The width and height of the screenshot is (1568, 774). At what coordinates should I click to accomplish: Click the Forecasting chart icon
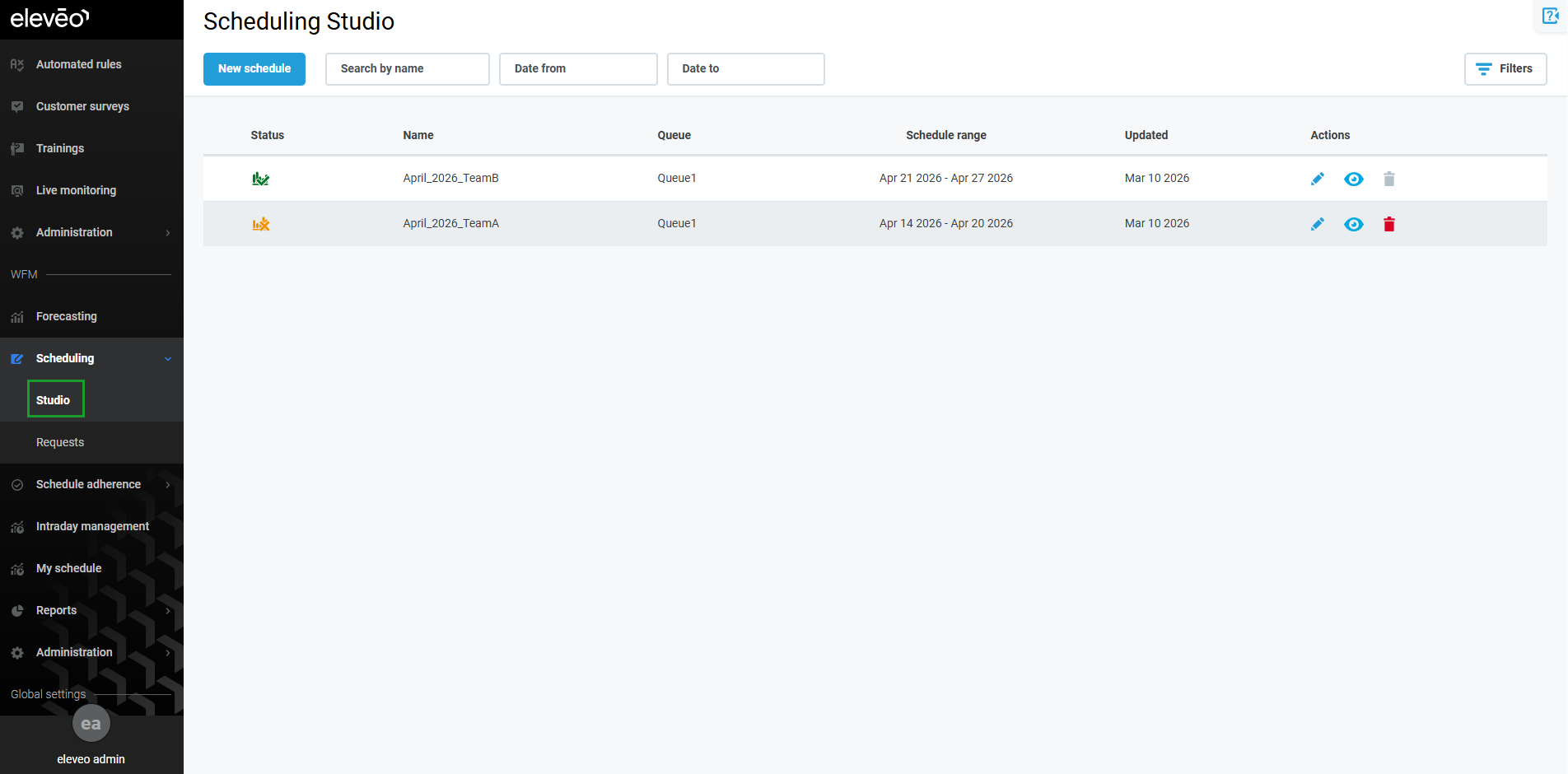click(17, 316)
